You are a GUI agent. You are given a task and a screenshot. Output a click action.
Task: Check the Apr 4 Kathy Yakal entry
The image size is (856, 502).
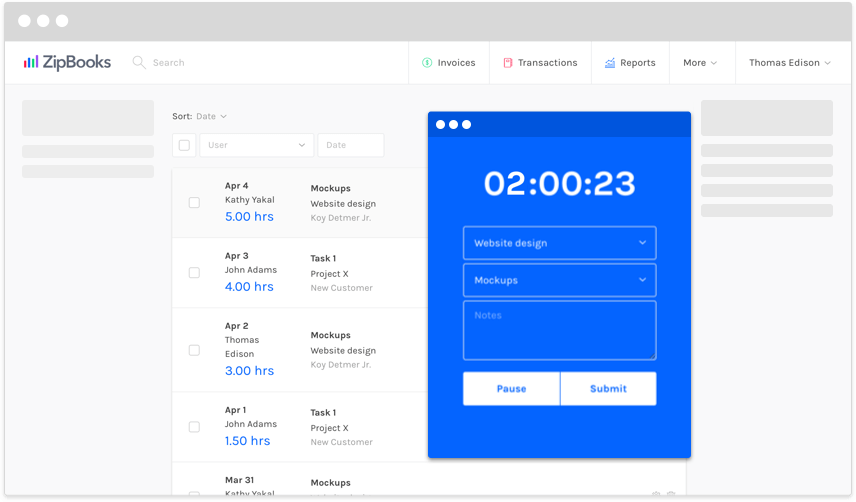click(194, 202)
